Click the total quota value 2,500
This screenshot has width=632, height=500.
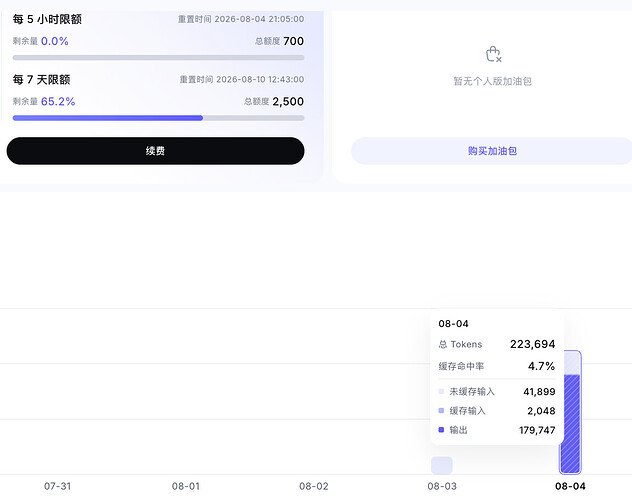click(288, 102)
